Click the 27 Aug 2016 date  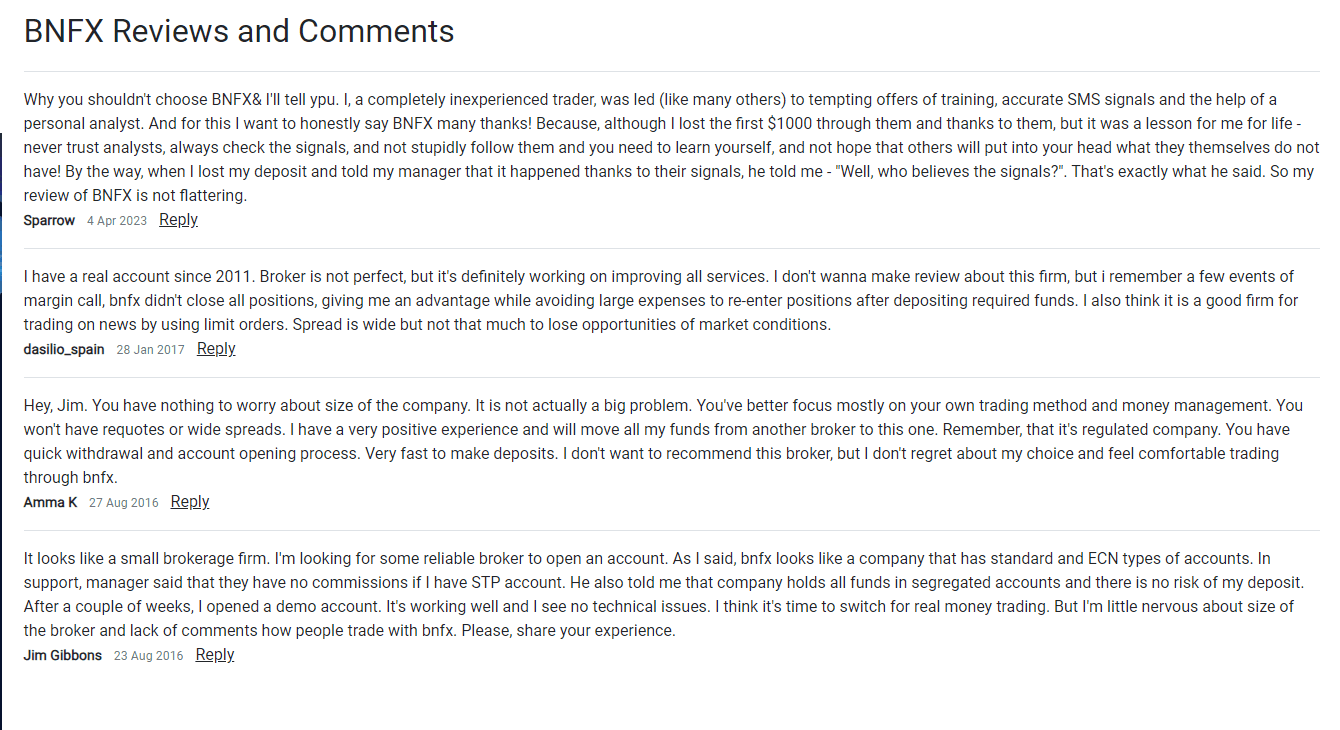click(124, 503)
